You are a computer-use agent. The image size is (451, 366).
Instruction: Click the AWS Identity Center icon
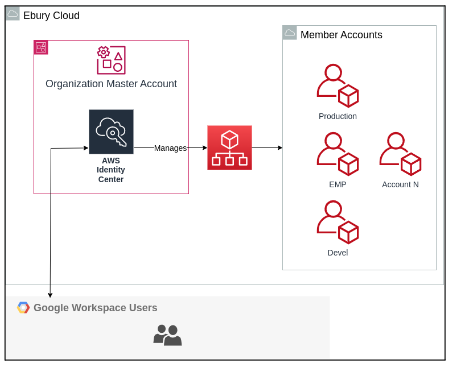pyautogui.click(x=111, y=132)
